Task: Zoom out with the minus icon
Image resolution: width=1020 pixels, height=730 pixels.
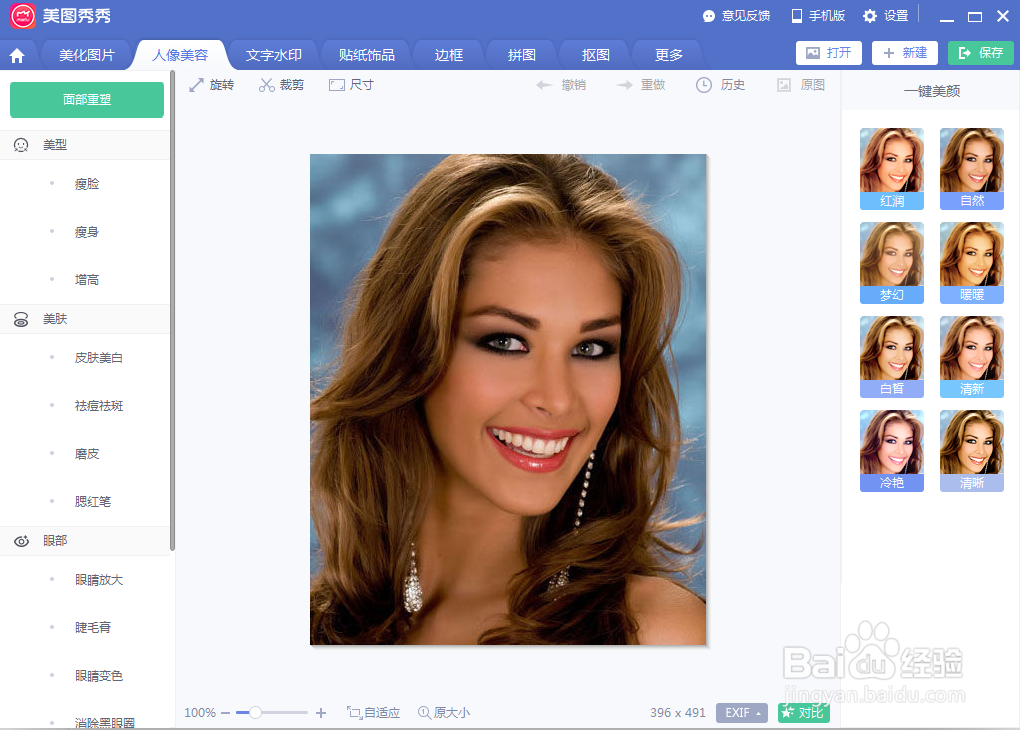Action: (x=226, y=713)
